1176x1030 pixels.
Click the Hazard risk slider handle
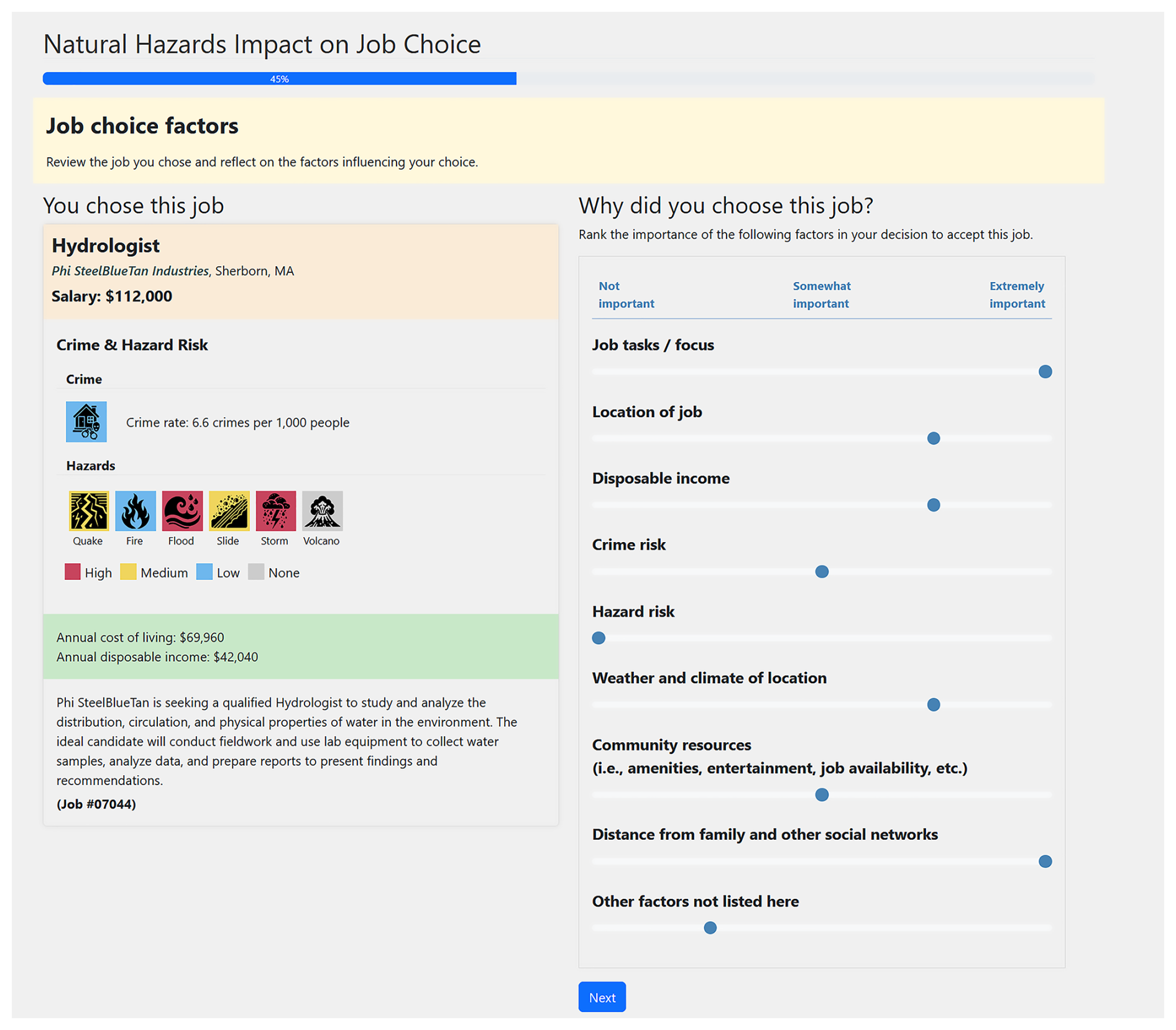599,638
